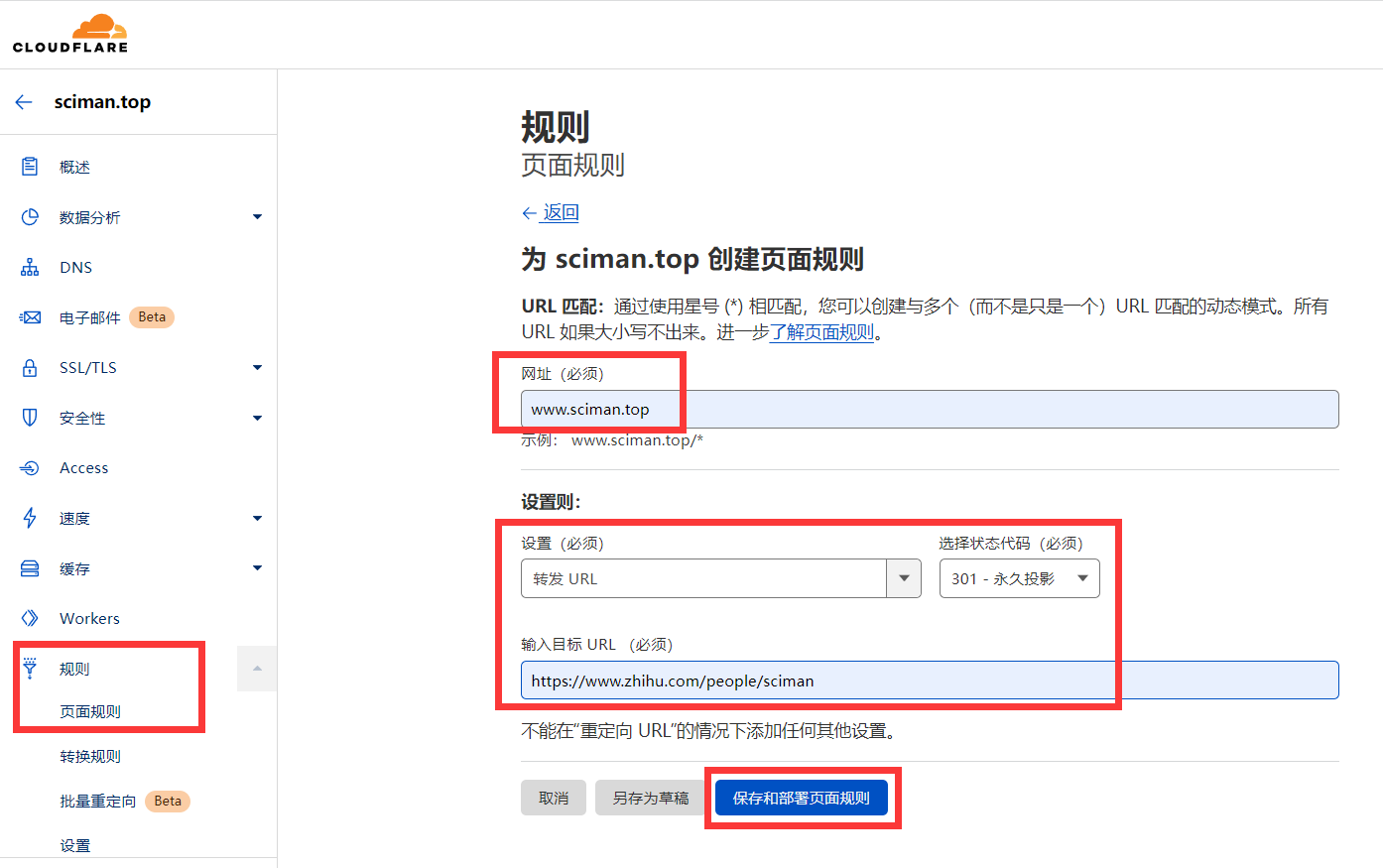Click the Access sidebar icon
Screen dimensions: 1383x868
[30, 468]
